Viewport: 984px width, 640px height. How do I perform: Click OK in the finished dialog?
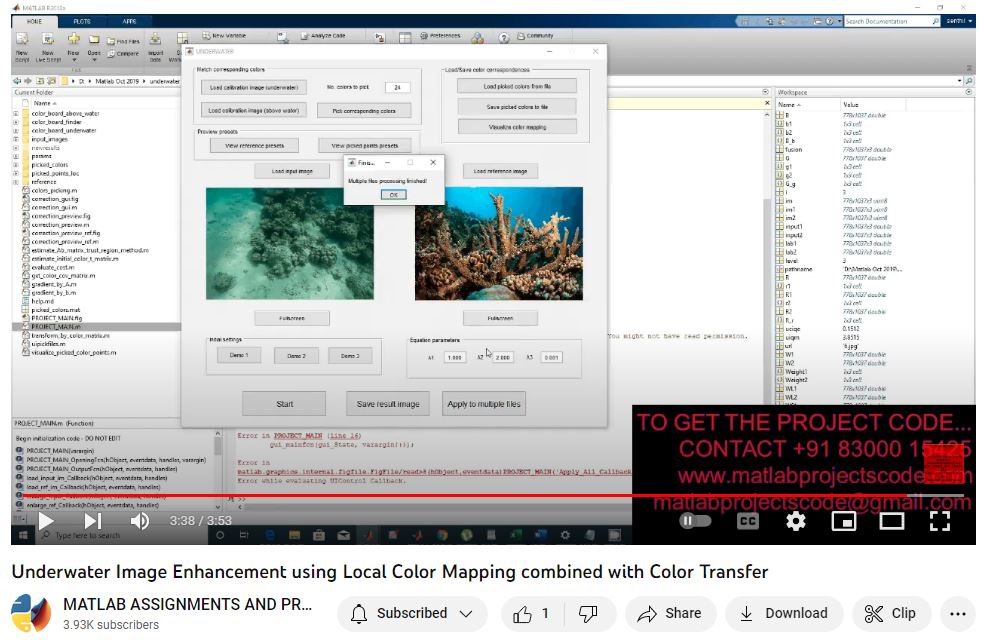click(393, 195)
